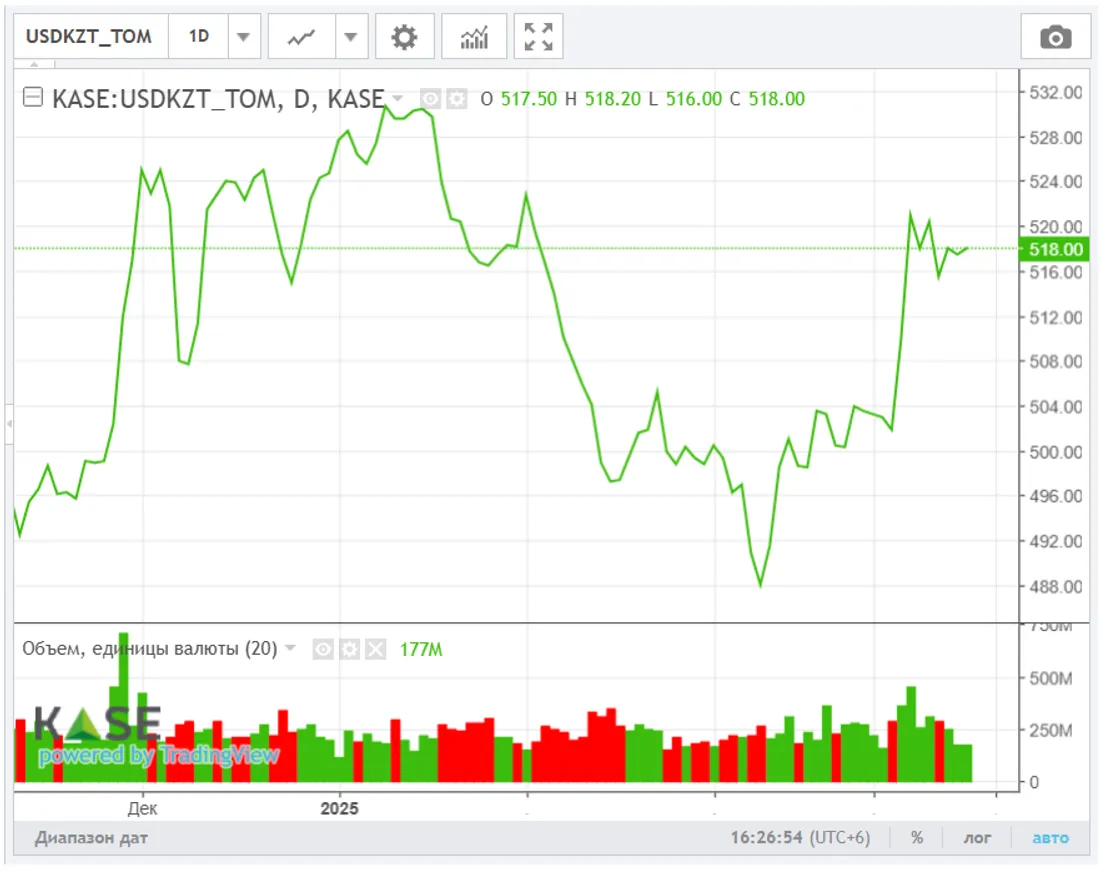This screenshot has height=872, width=1102.
Task: Open settings for the USDKZT_TOM series legend
Action: coord(456,98)
